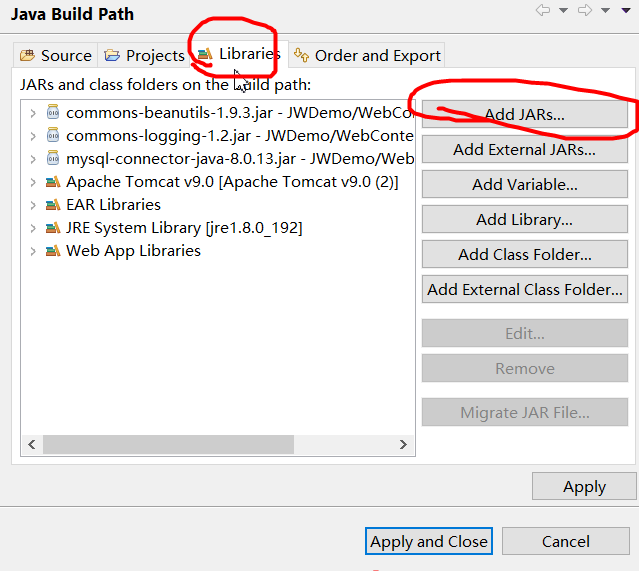Select commons-logging-1.2.jar row text
639x571 pixels.
(x=240, y=136)
